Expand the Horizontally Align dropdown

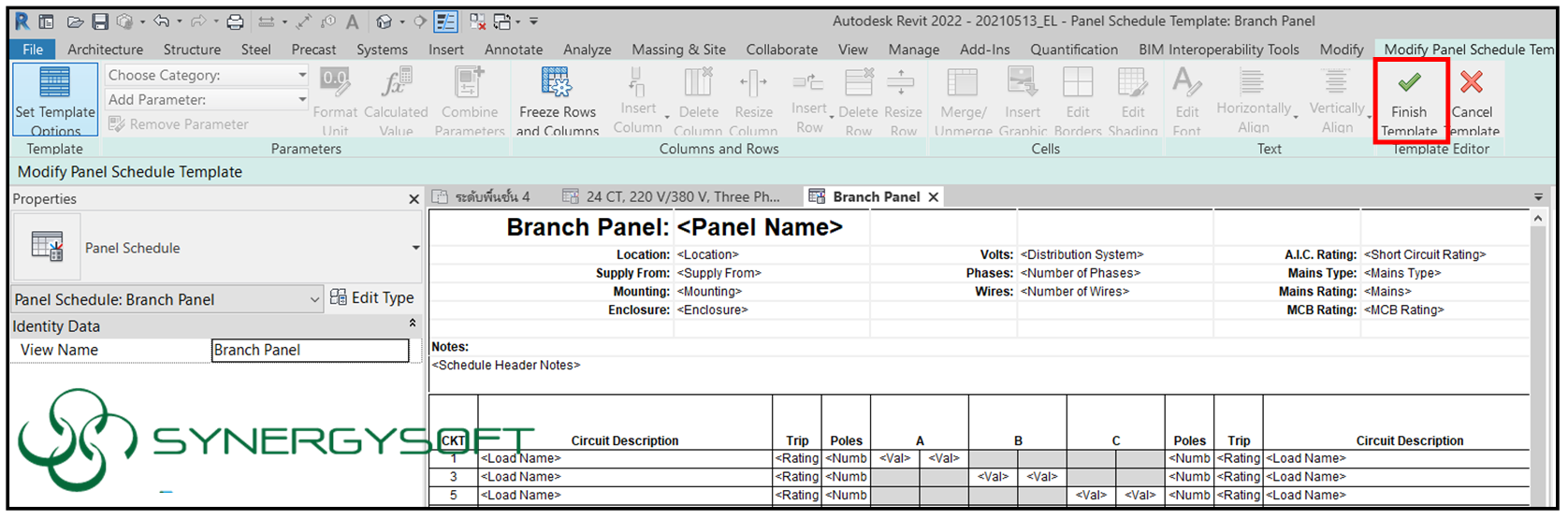pyautogui.click(x=1297, y=117)
